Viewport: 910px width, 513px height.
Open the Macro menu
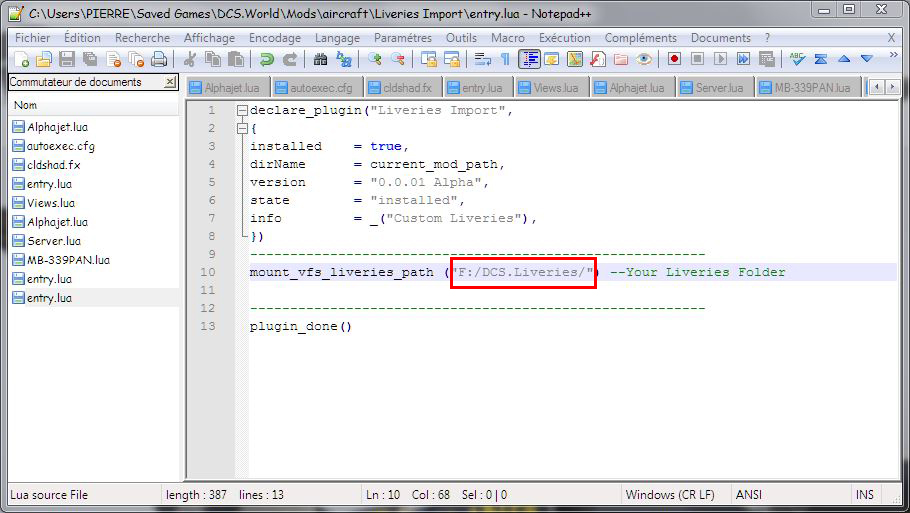point(508,38)
